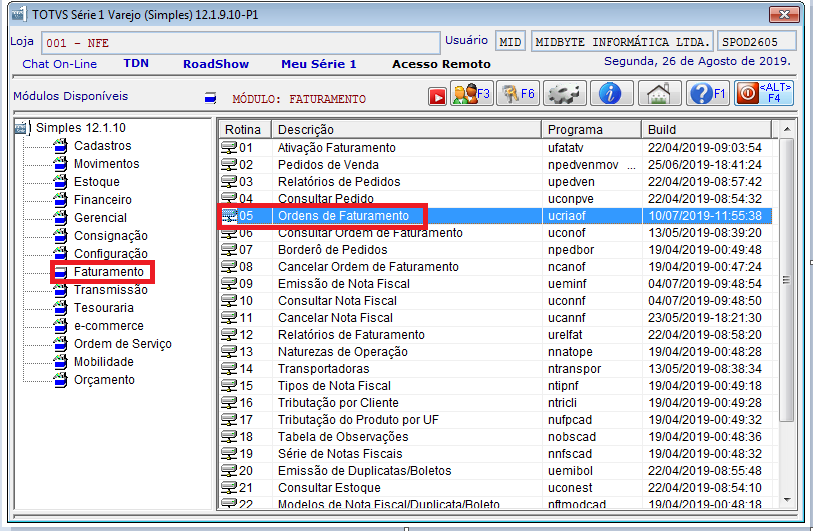Select the Faturamento module in the tree
This screenshot has height=531, width=813.
[x=108, y=272]
